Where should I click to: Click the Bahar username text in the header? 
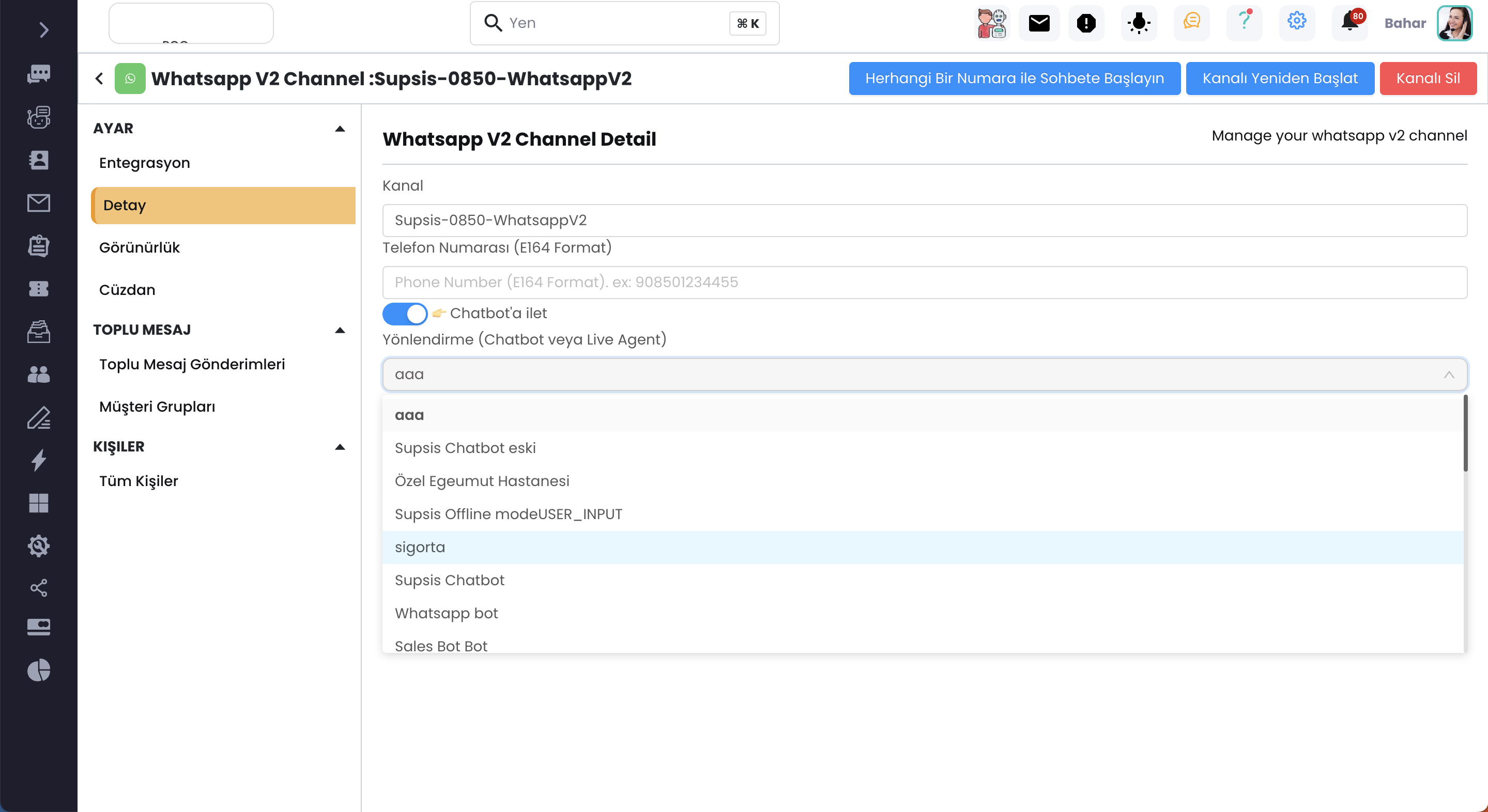pos(1405,23)
